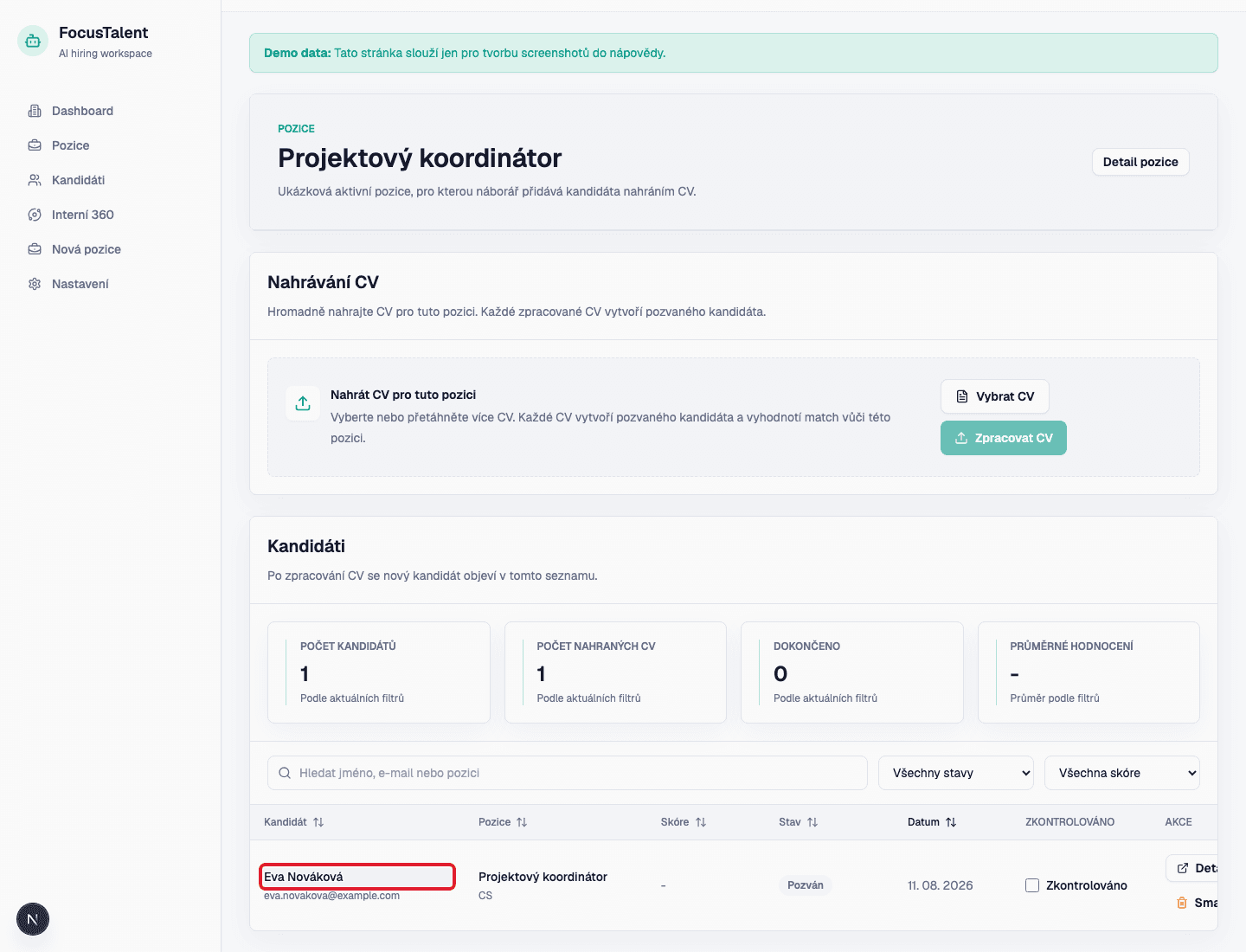Open Dashboard via its sidebar icon
Image resolution: width=1246 pixels, height=952 pixels.
tap(35, 111)
